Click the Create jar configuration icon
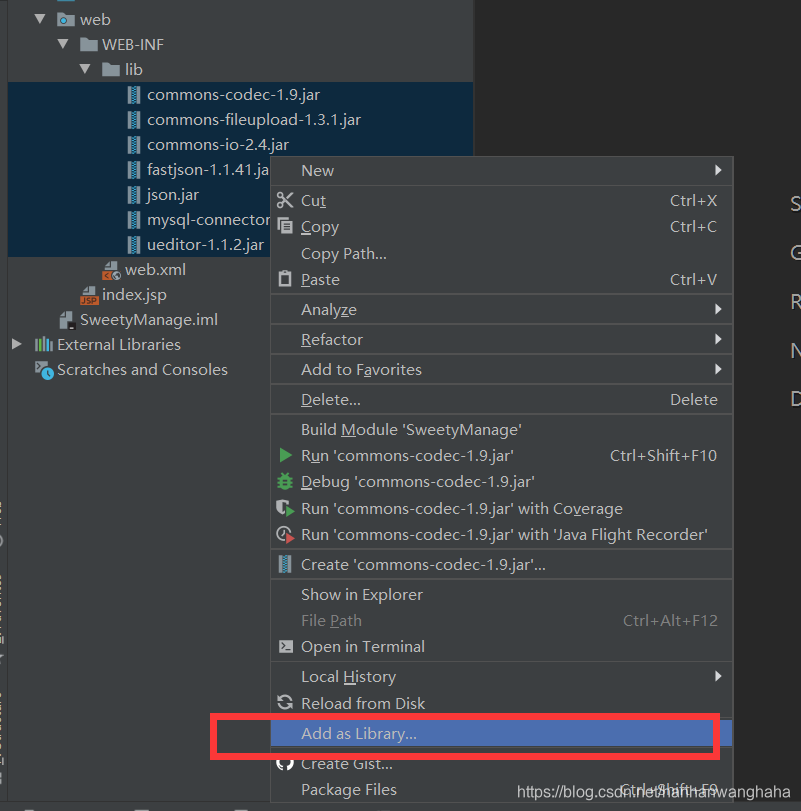The width and height of the screenshot is (801, 811). coord(285,564)
